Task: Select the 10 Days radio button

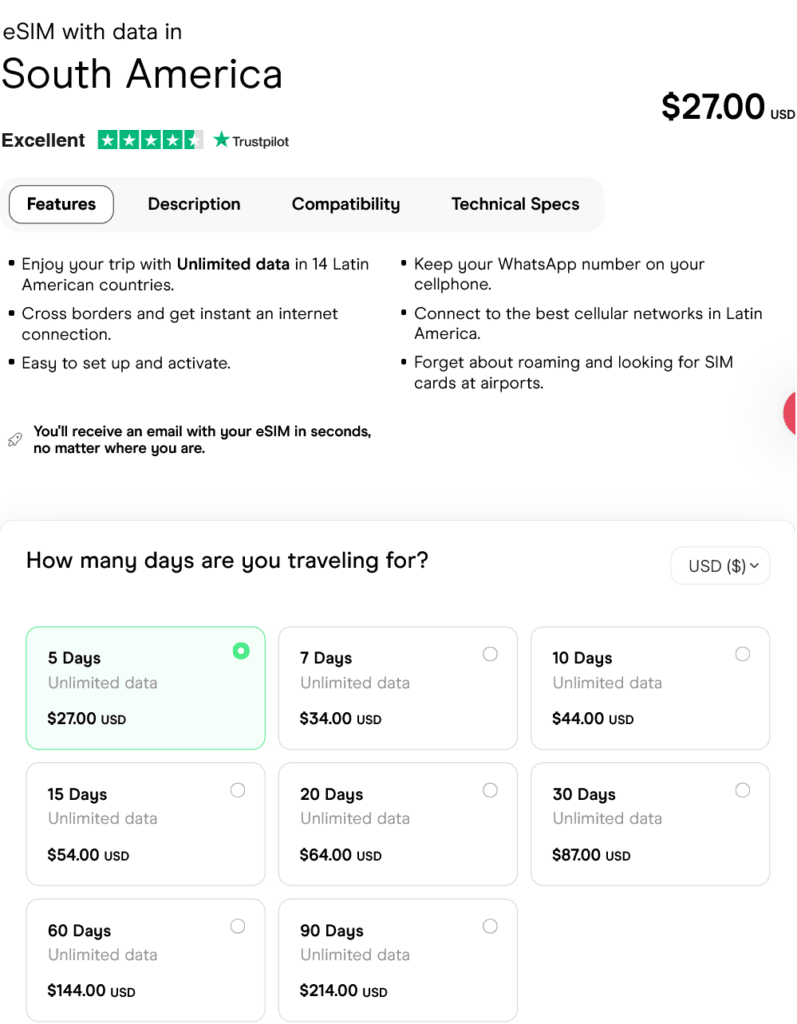Action: click(742, 654)
